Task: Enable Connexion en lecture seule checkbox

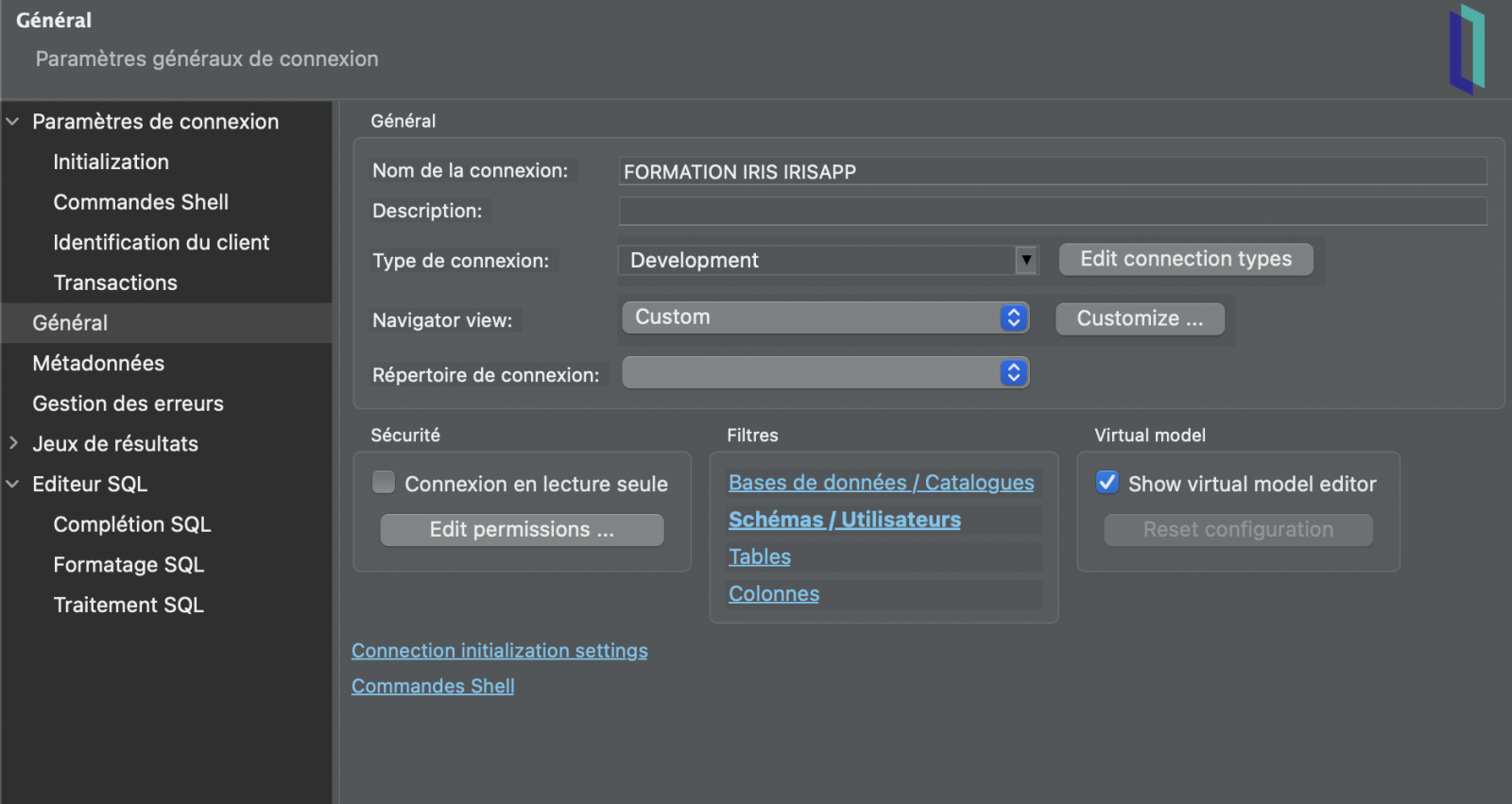Action: pos(384,483)
